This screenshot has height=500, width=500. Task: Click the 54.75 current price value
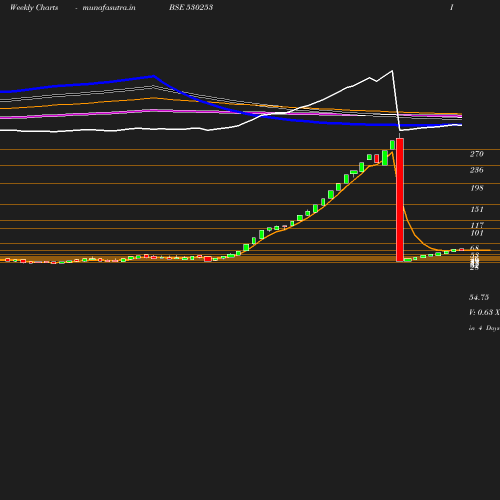479,297
